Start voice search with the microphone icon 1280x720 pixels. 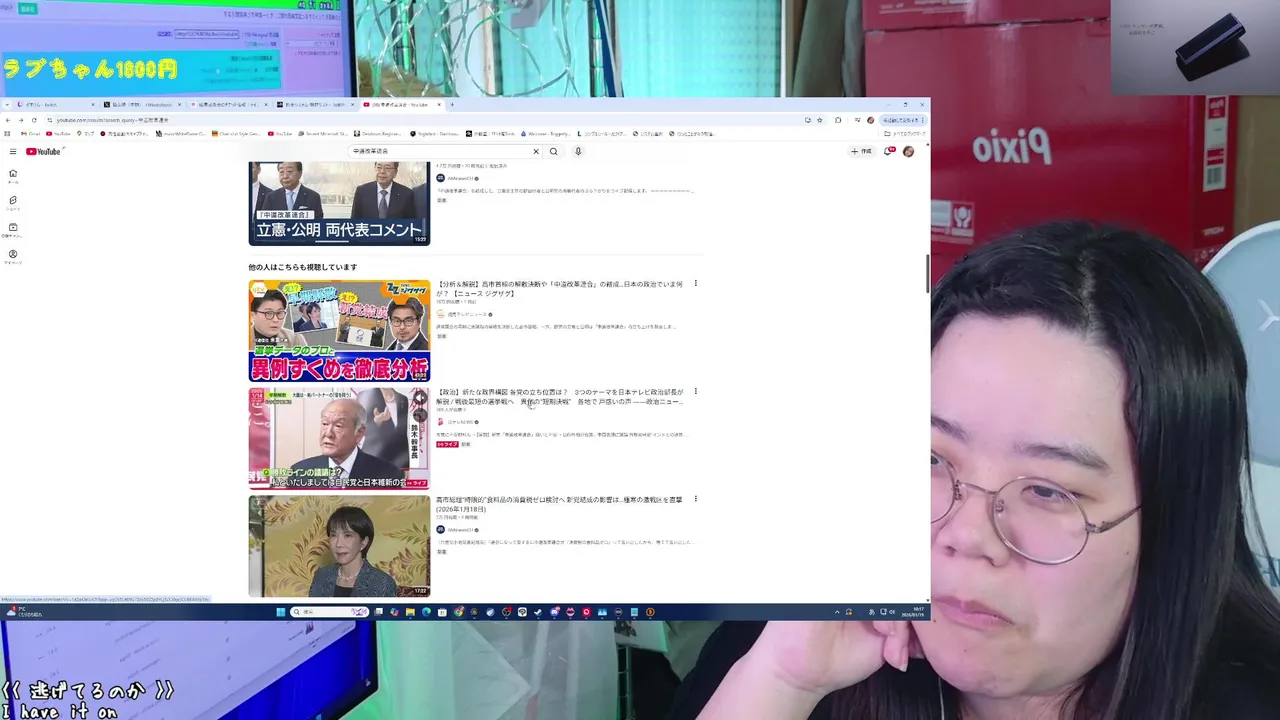click(x=578, y=151)
